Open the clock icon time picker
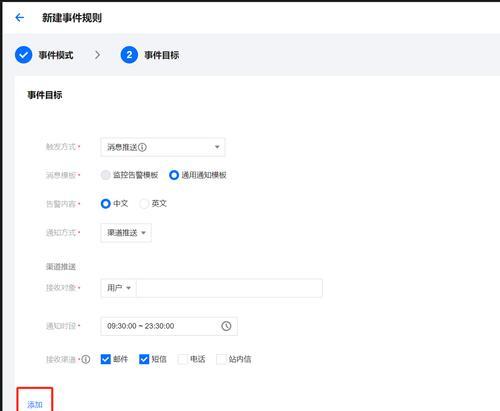The width and height of the screenshot is (500, 411). pos(226,326)
